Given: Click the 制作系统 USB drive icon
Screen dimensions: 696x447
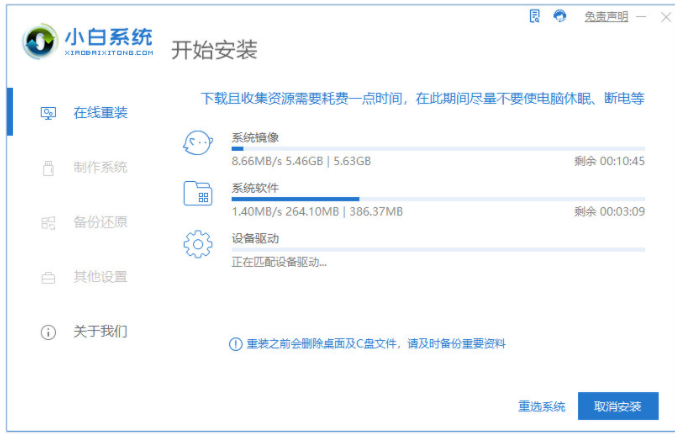Looking at the screenshot, I should click(47, 168).
